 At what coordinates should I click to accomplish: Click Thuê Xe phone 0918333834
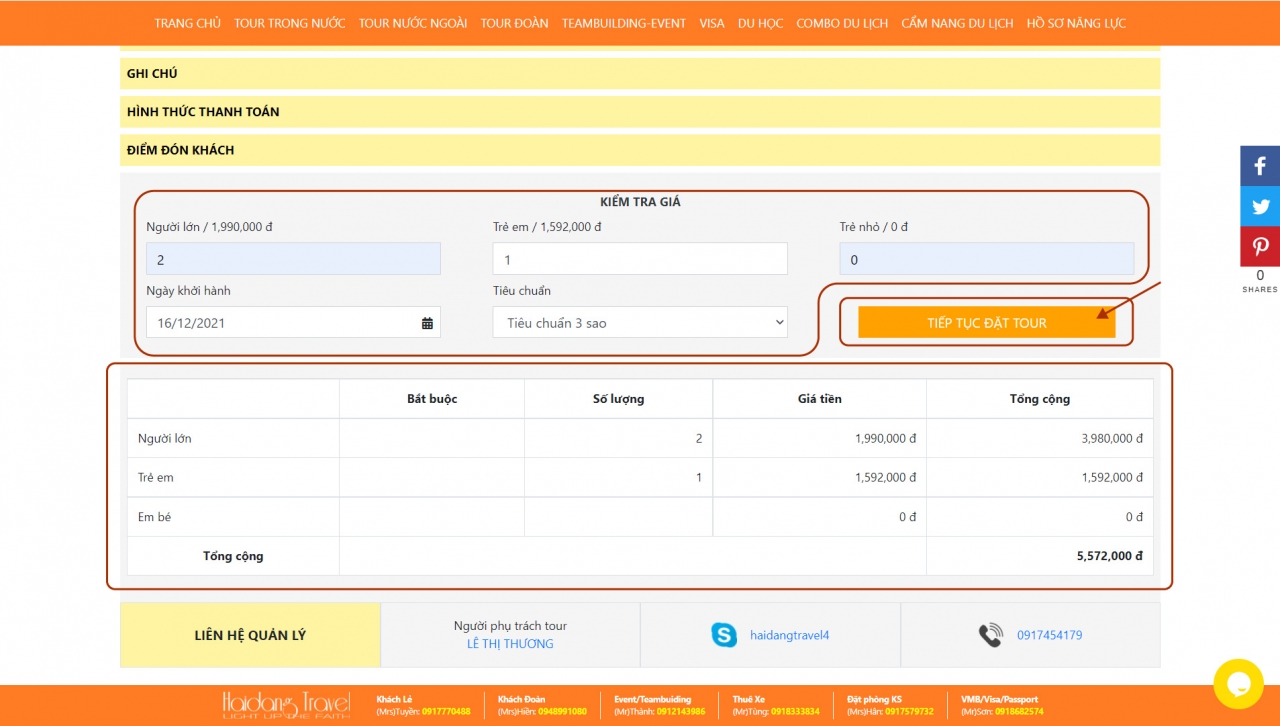pyautogui.click(x=795, y=712)
